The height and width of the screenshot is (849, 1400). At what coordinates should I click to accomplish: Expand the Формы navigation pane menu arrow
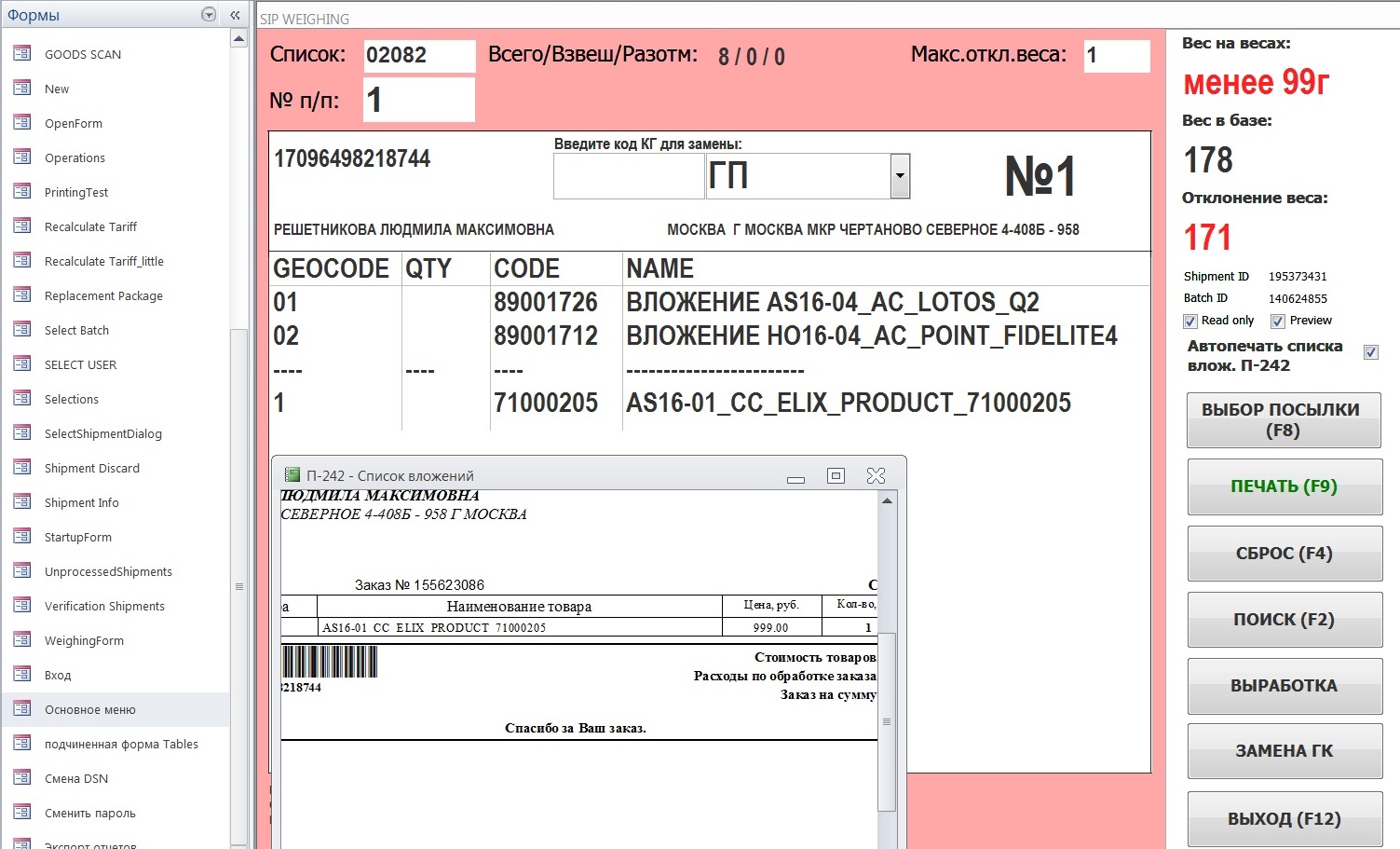(209, 15)
